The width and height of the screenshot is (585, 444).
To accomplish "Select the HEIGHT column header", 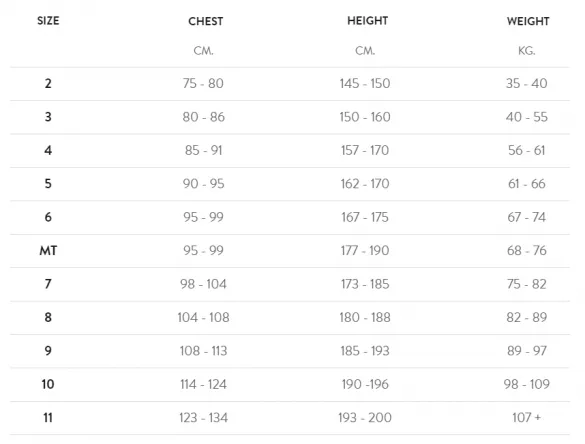I will 367,21.
